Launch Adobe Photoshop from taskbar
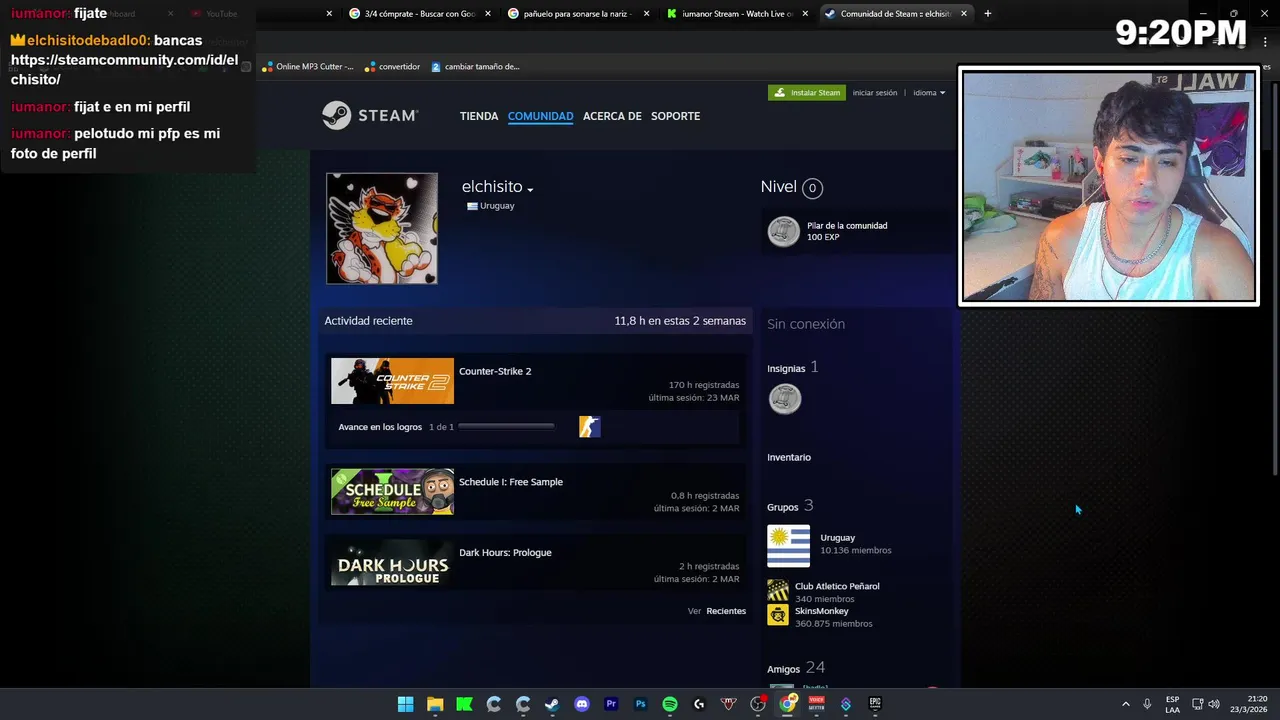The height and width of the screenshot is (720, 1280). (x=640, y=704)
